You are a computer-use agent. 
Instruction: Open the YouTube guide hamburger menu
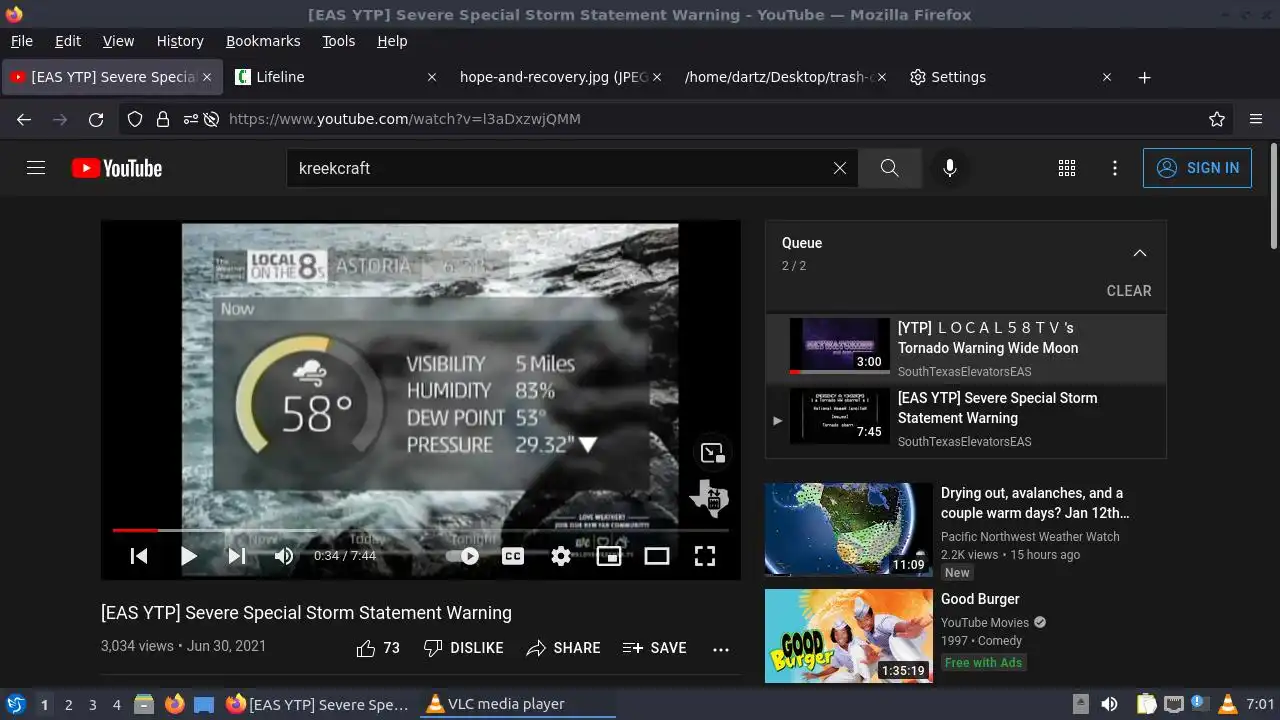[36, 168]
